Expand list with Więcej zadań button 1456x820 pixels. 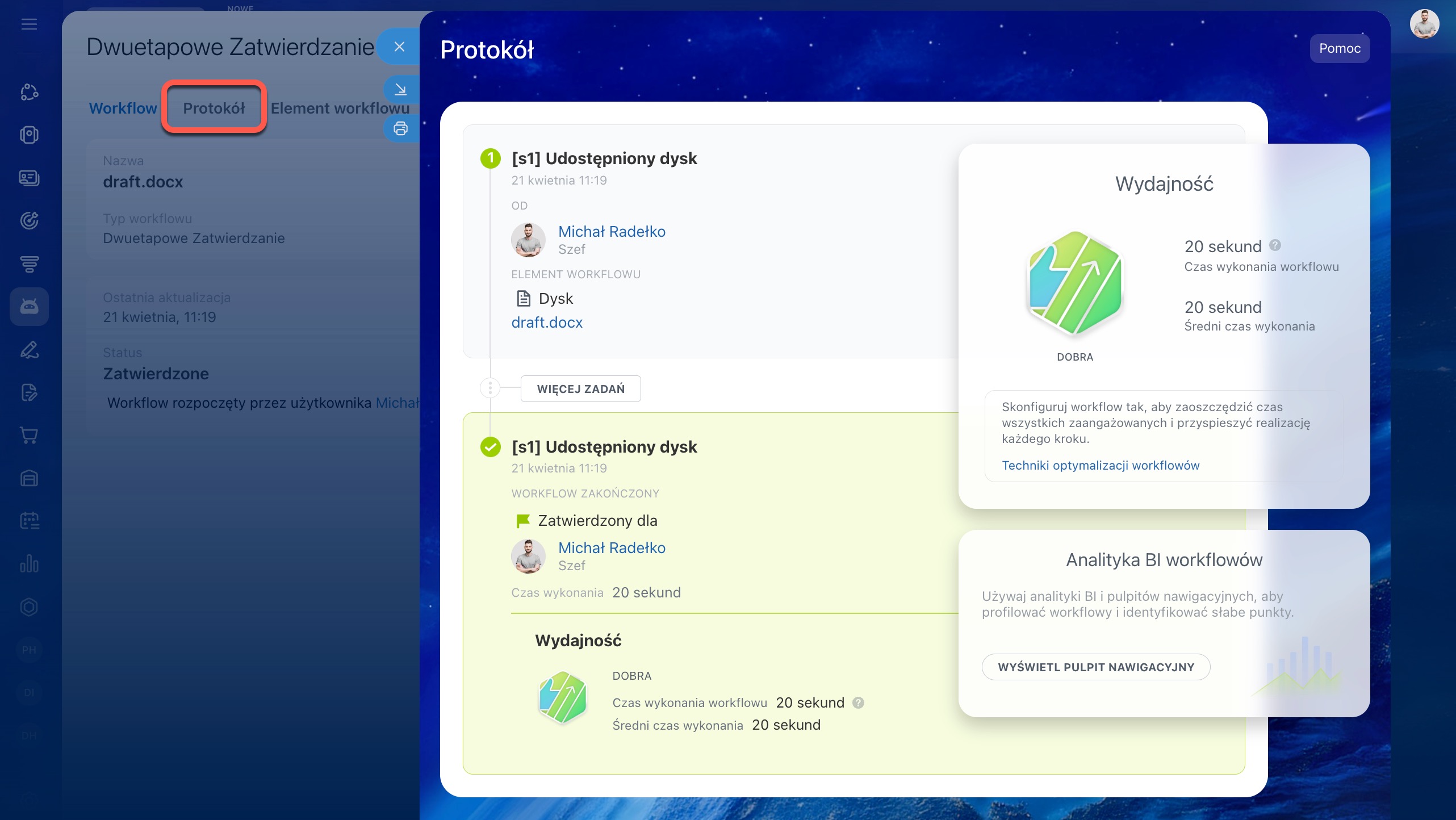point(580,389)
